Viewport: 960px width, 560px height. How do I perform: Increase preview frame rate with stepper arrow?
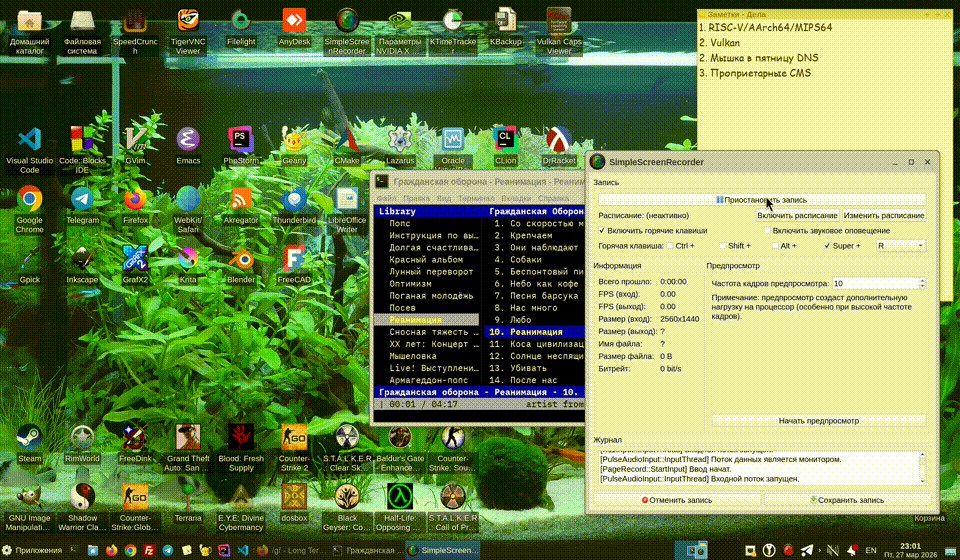[x=922, y=280]
